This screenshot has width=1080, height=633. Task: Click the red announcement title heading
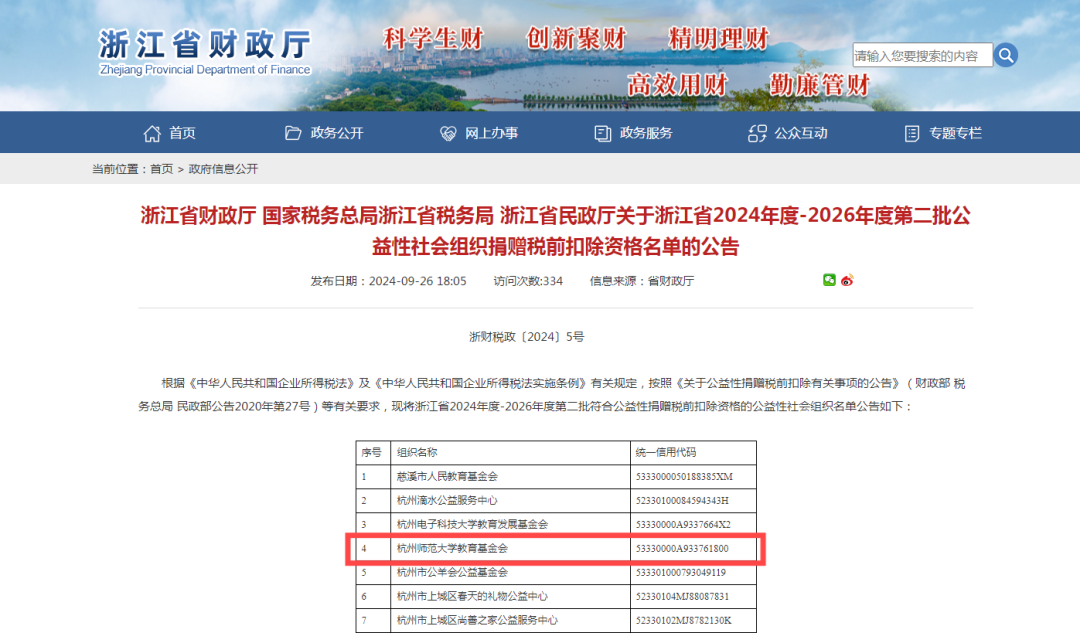pyautogui.click(x=555, y=231)
